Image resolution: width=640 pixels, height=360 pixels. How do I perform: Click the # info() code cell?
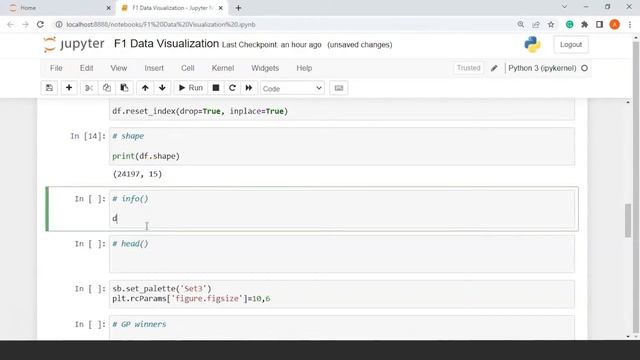click(342, 209)
